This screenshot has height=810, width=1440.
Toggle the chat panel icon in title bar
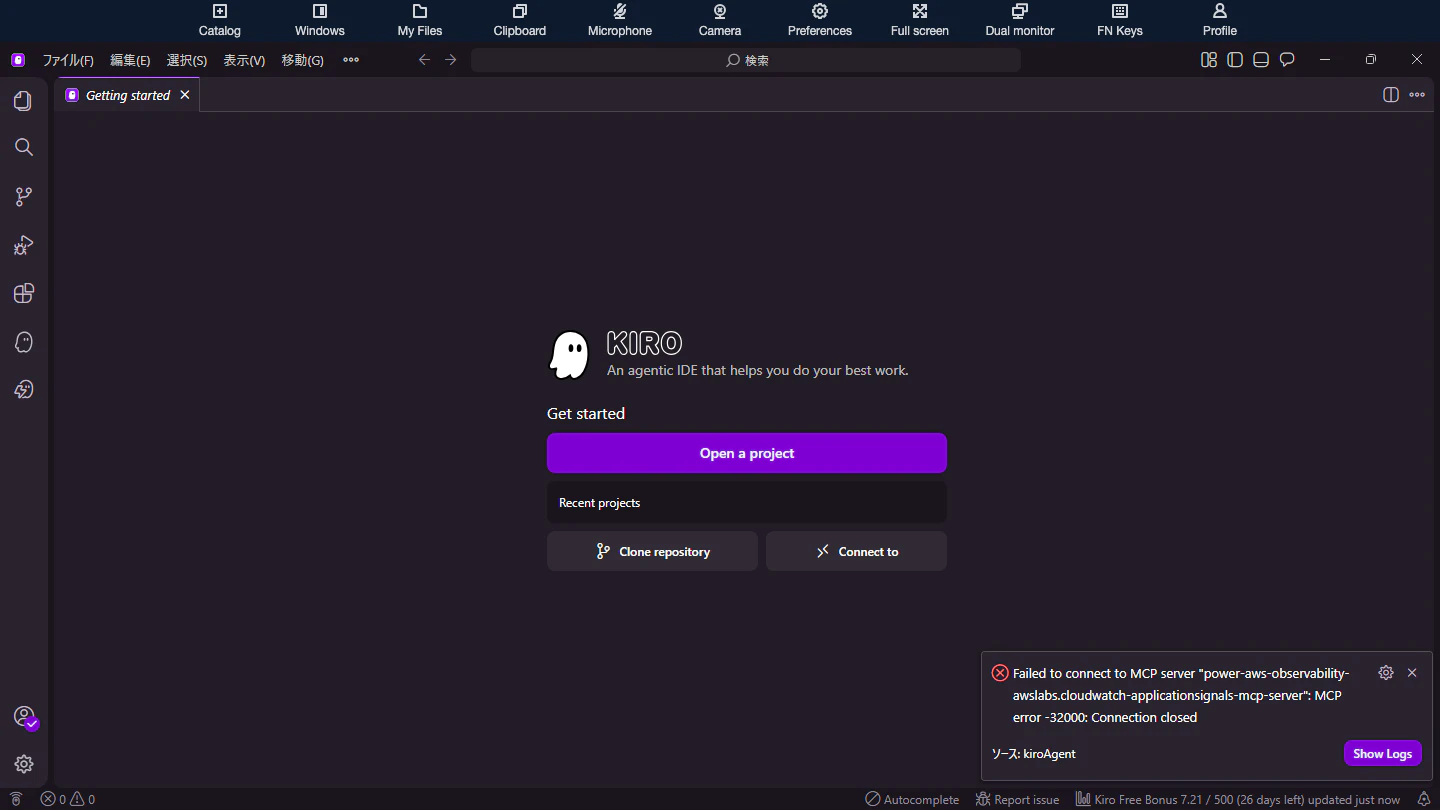pyautogui.click(x=1287, y=60)
